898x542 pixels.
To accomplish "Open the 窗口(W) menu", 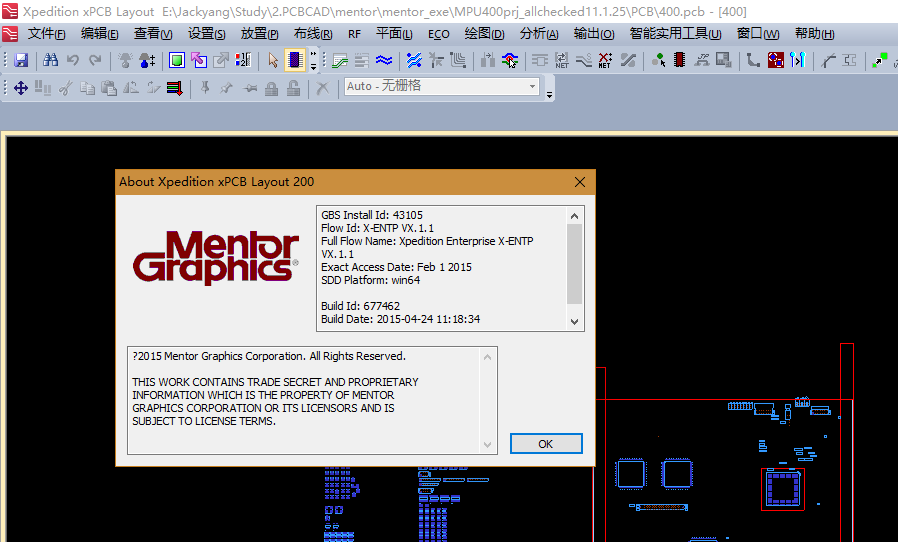I will [757, 34].
